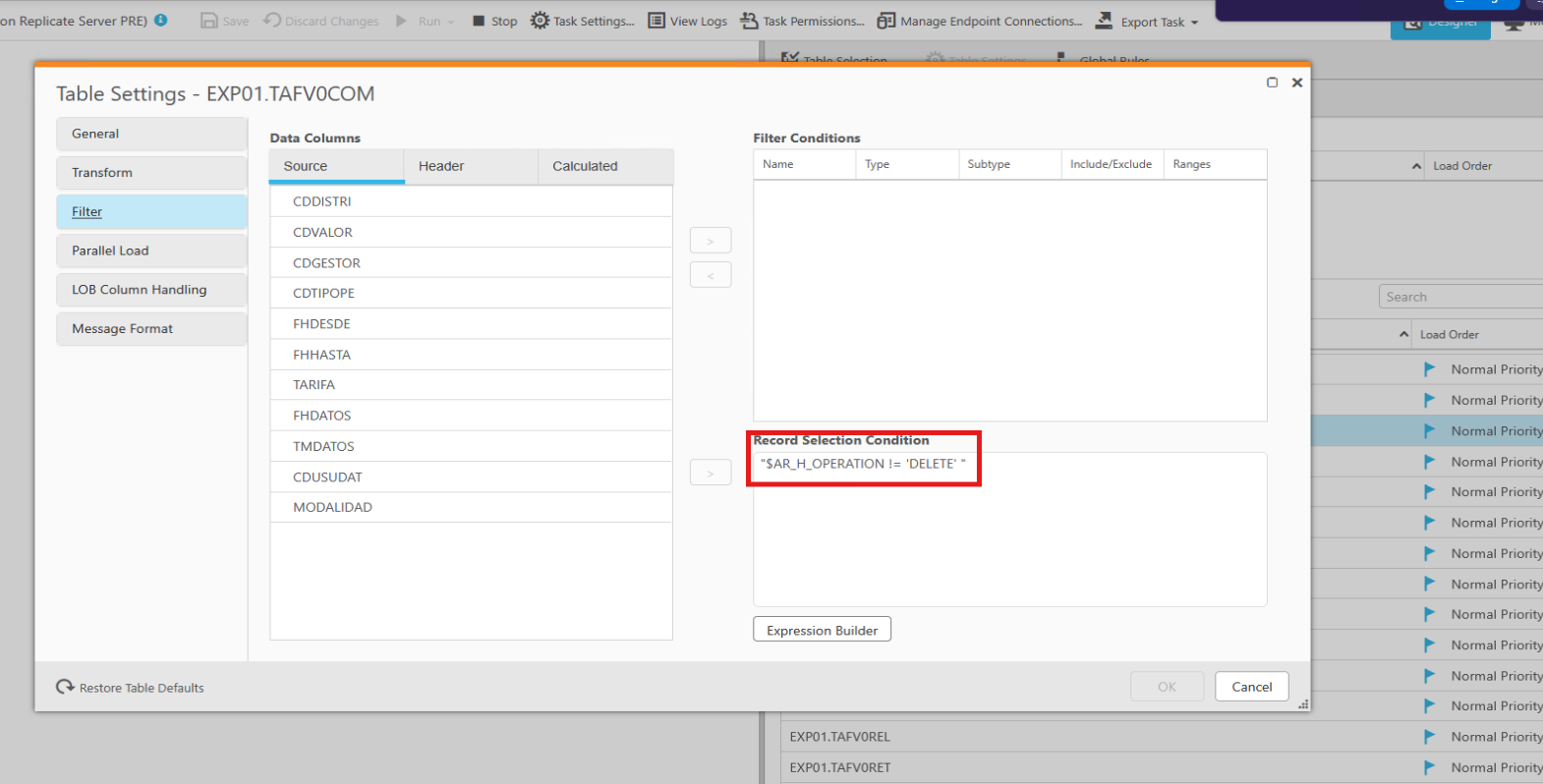Switch to the Header columns tab
Viewport: 1543px width, 784px height.
coord(472,166)
